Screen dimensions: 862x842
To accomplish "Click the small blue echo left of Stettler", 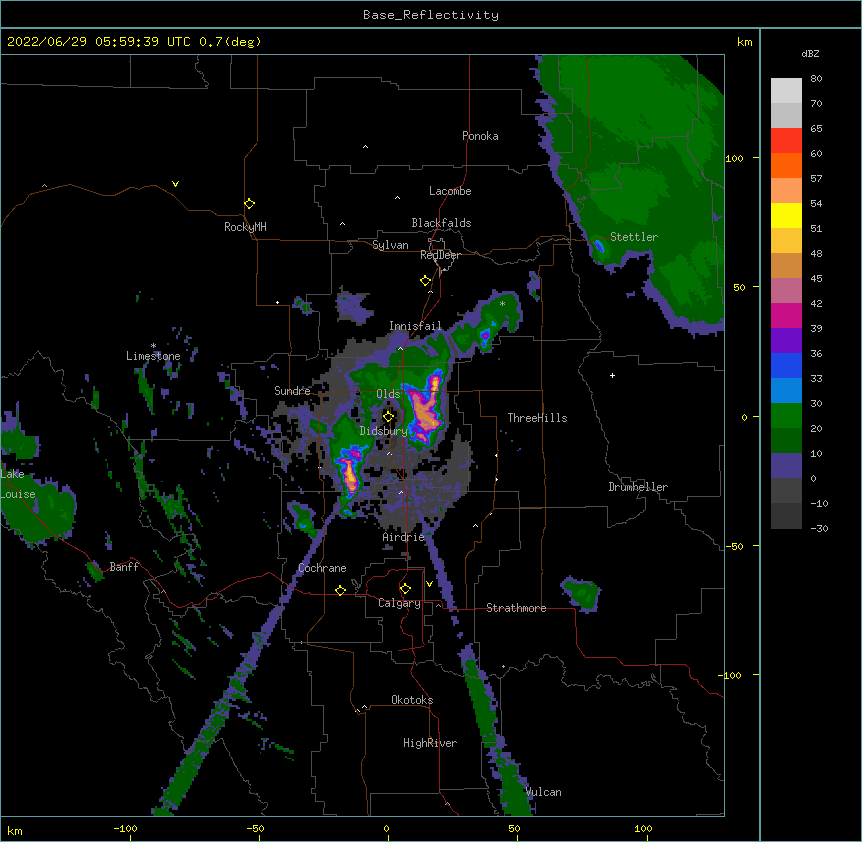I will pos(599,246).
